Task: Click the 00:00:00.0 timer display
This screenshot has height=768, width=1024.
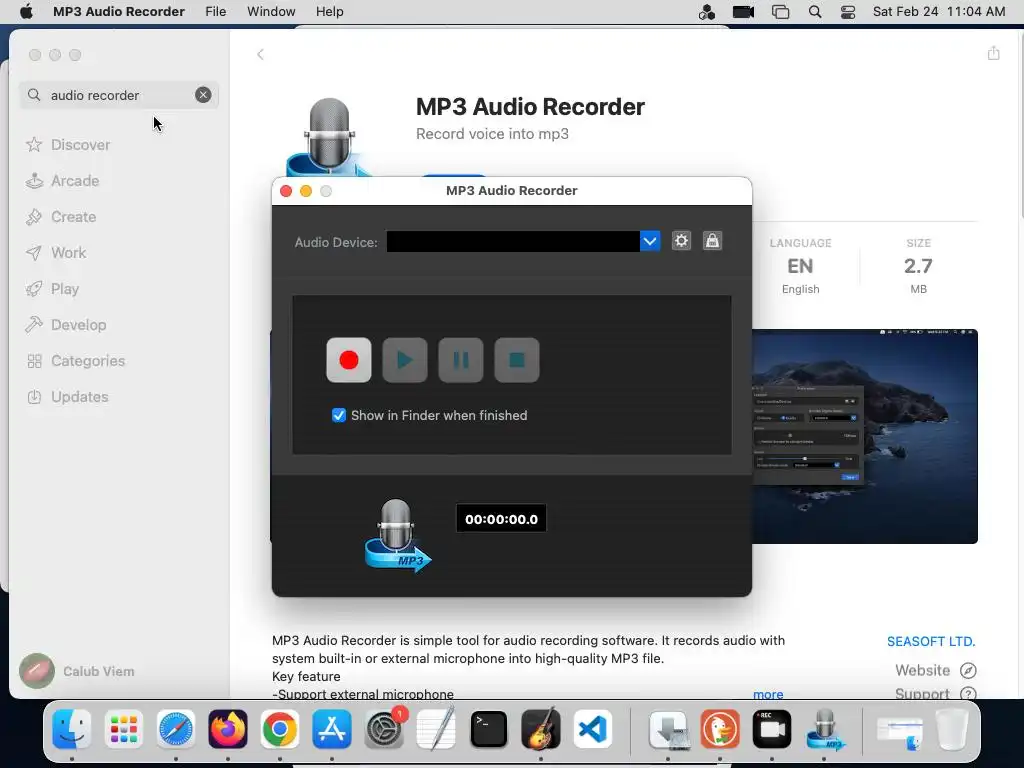Action: (501, 519)
